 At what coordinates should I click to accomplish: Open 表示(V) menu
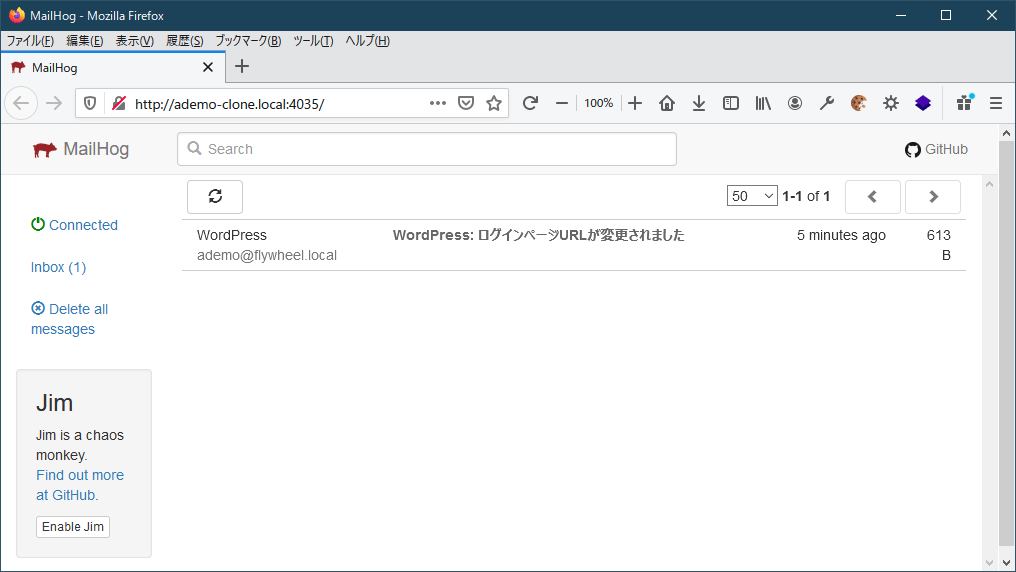tap(134, 41)
